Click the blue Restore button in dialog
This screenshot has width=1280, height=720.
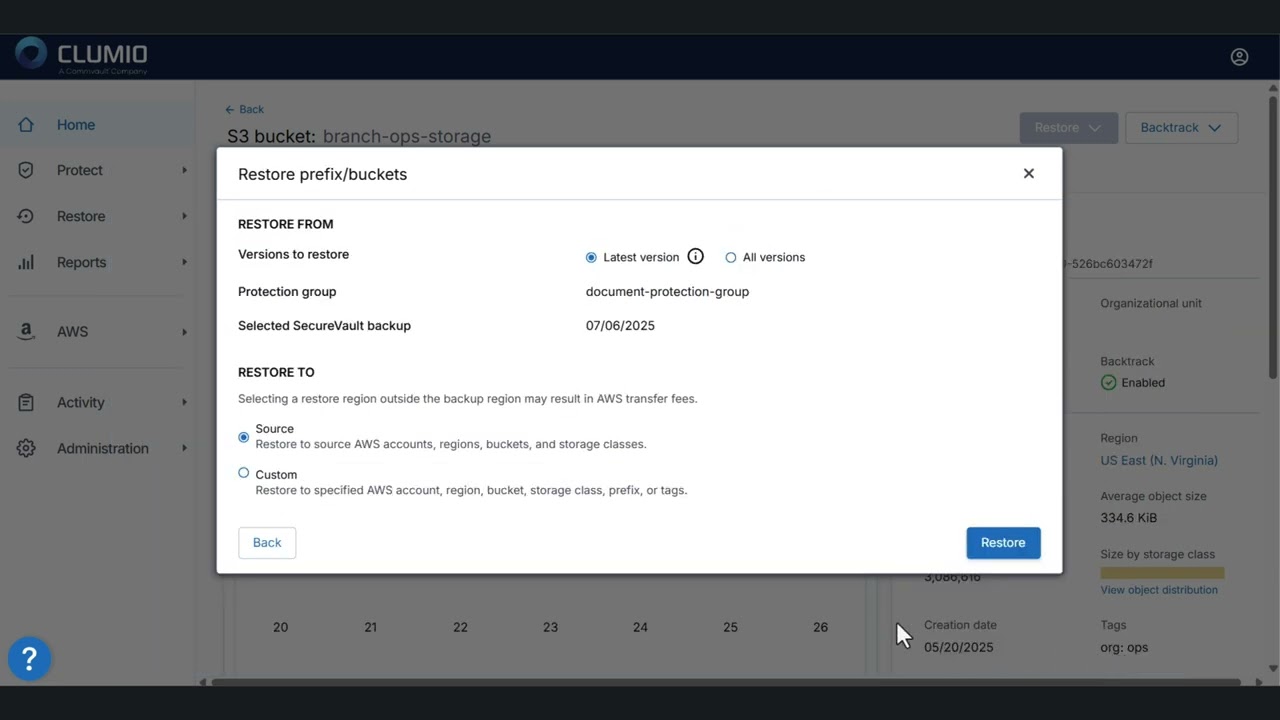[1003, 543]
